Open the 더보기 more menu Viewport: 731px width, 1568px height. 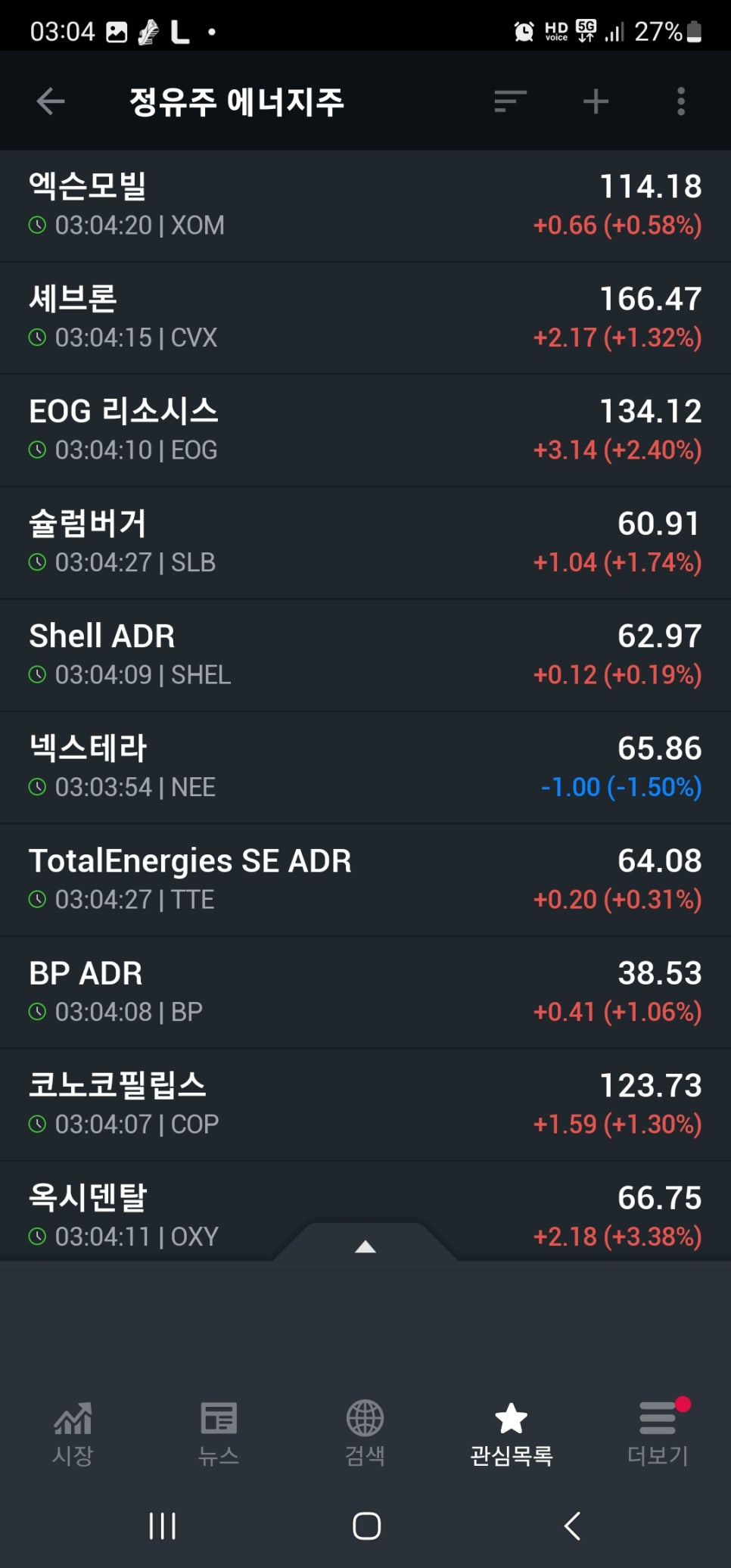(658, 1433)
